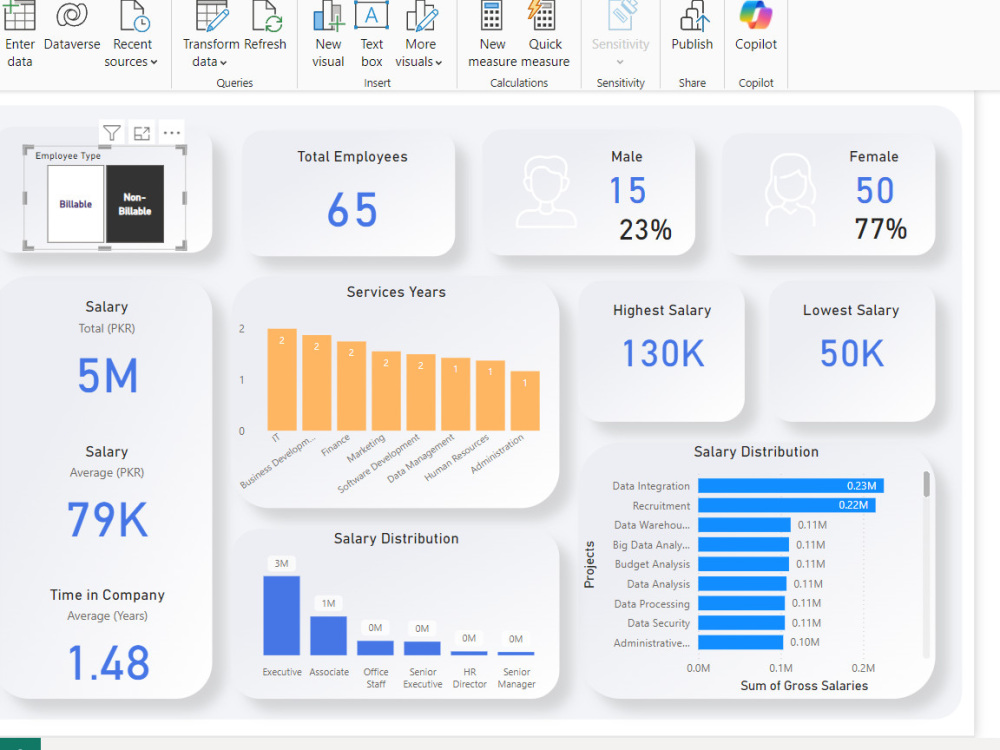Click the filter icon on the slicer visual
1000x750 pixels.
pyautogui.click(x=111, y=132)
